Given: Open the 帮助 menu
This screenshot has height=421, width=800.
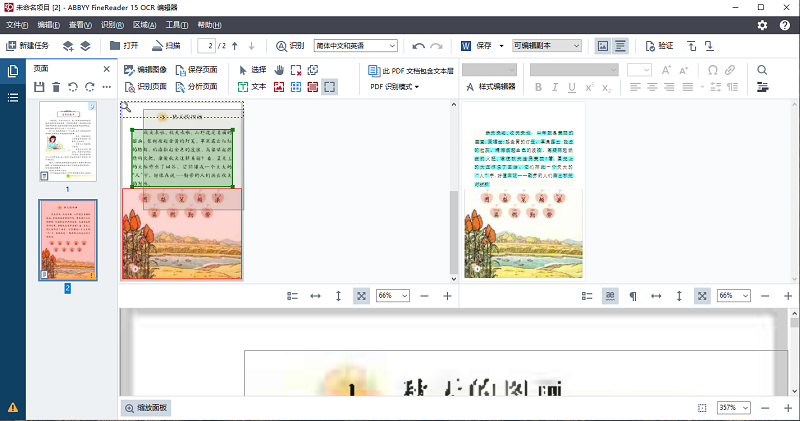Looking at the screenshot, I should coord(209,25).
